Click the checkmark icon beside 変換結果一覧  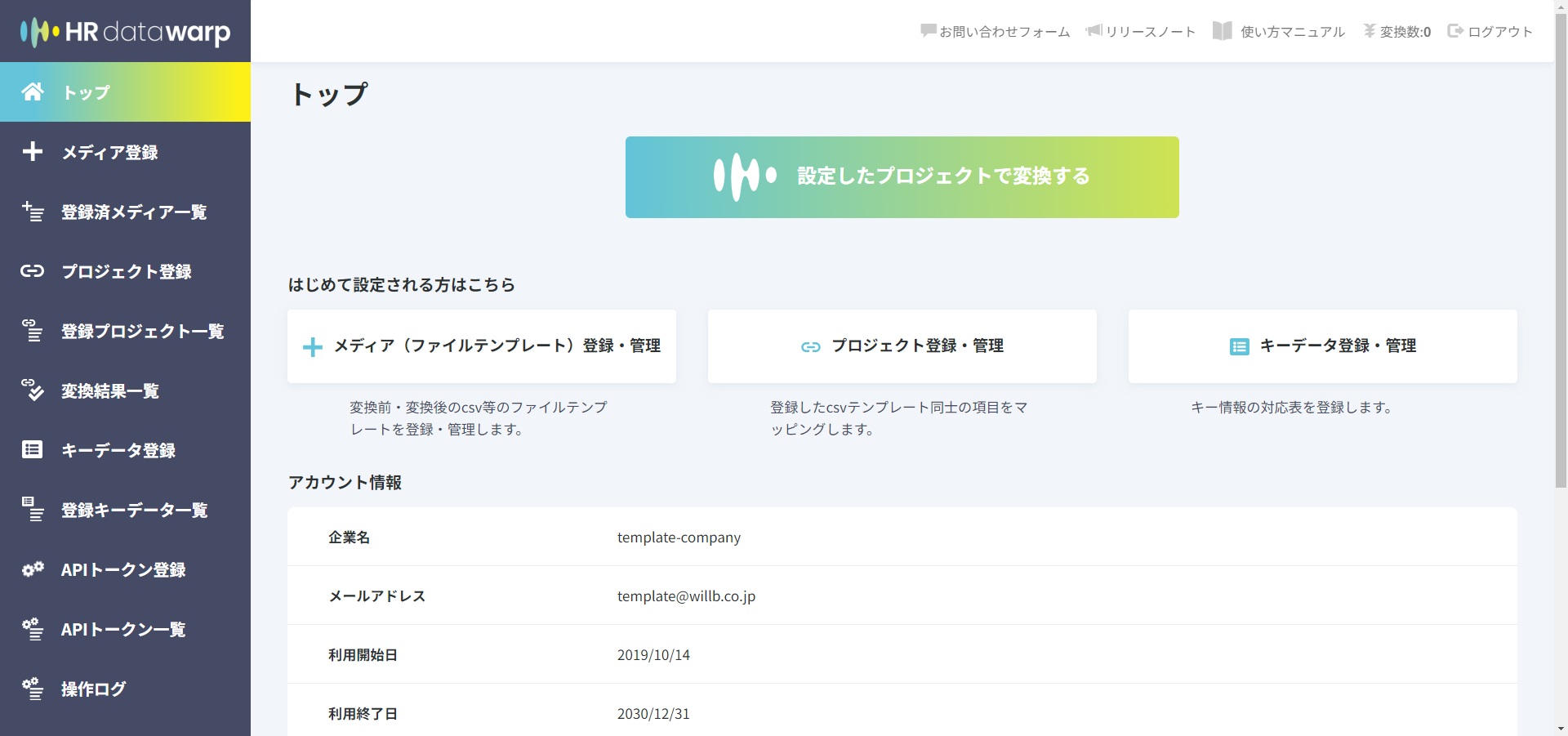point(33,390)
